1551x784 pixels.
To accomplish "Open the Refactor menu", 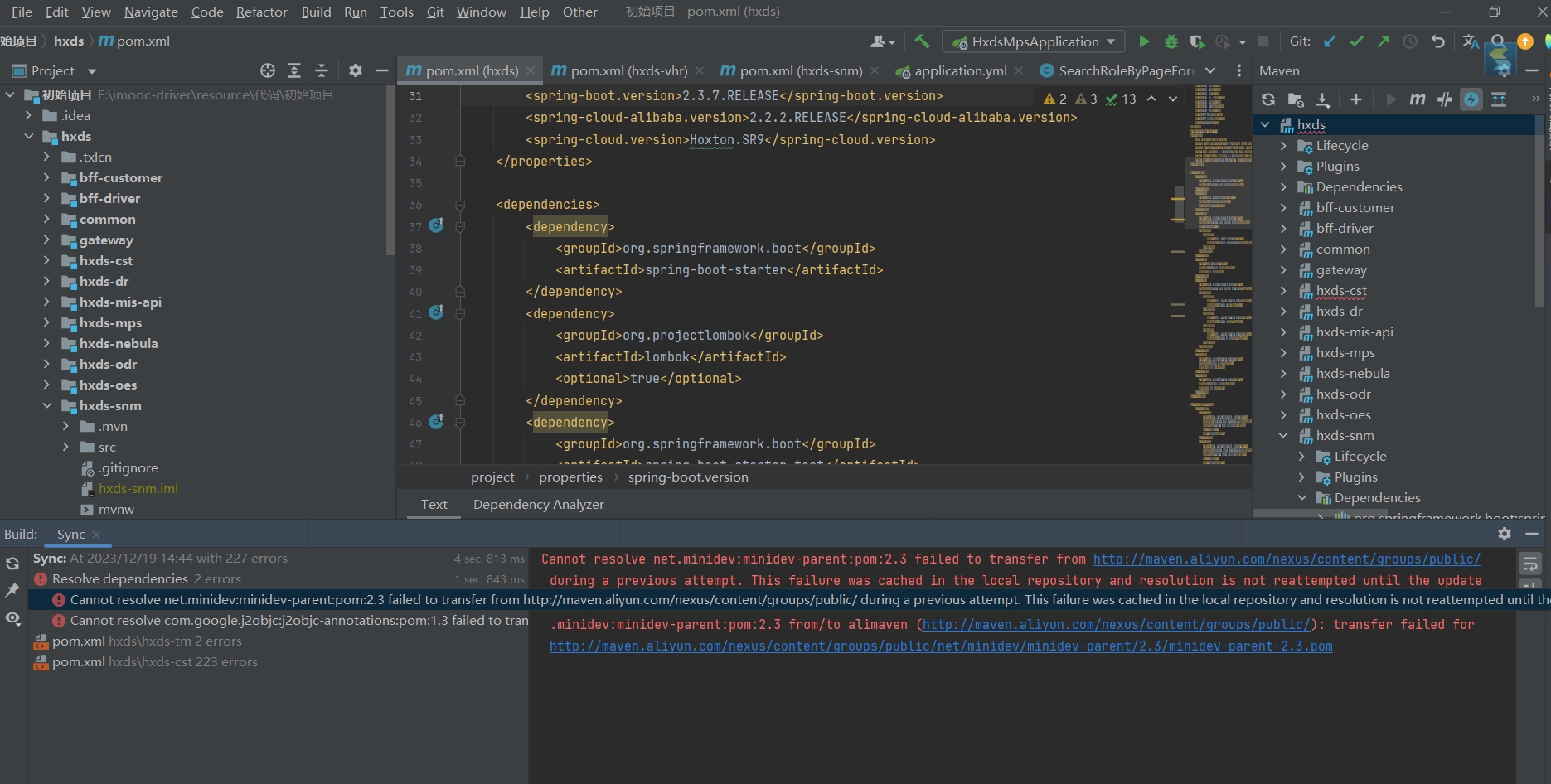I will coord(261,12).
